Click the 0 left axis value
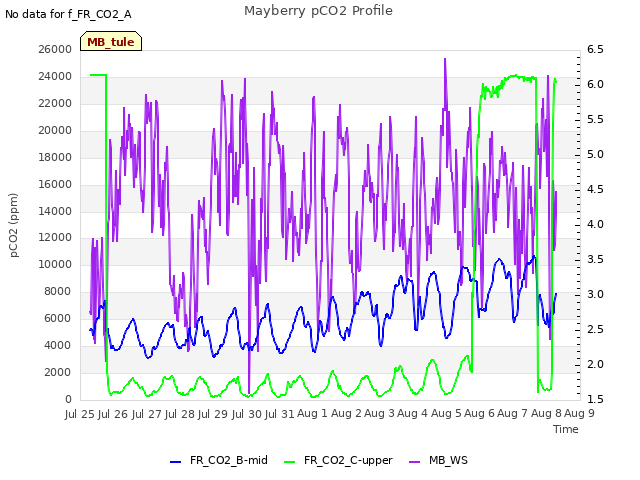Viewport: 640px width, 480px height. (68, 399)
